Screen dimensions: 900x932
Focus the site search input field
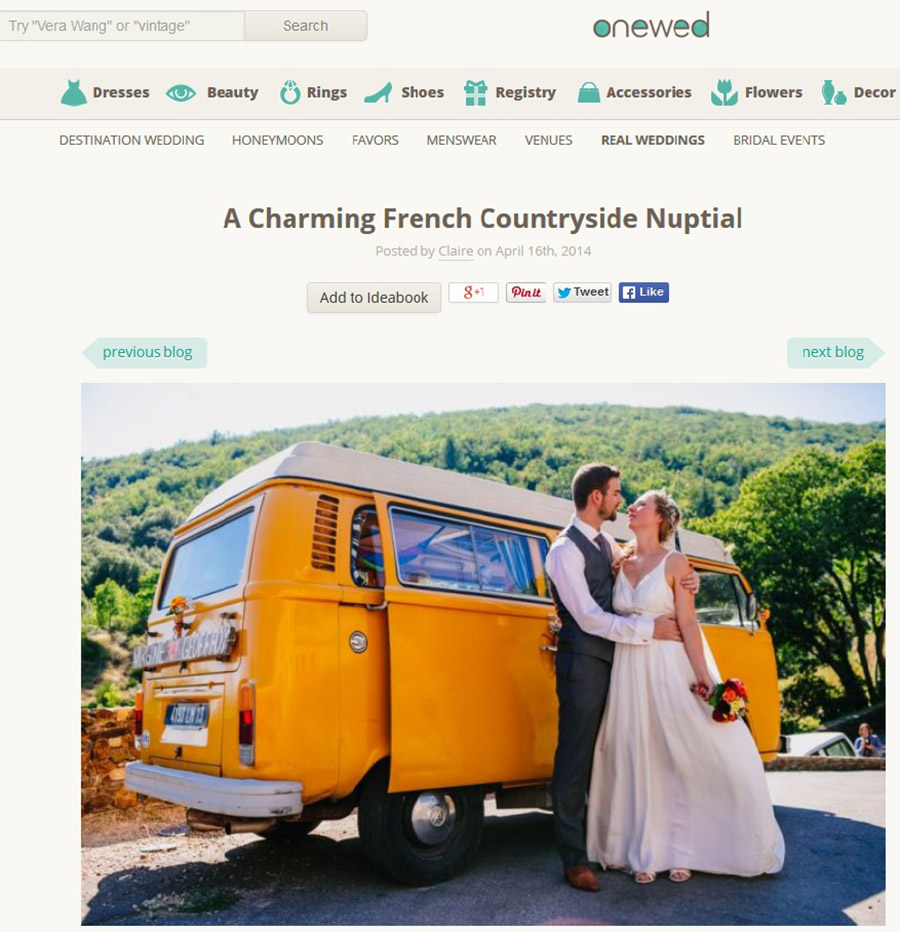pyautogui.click(x=122, y=26)
